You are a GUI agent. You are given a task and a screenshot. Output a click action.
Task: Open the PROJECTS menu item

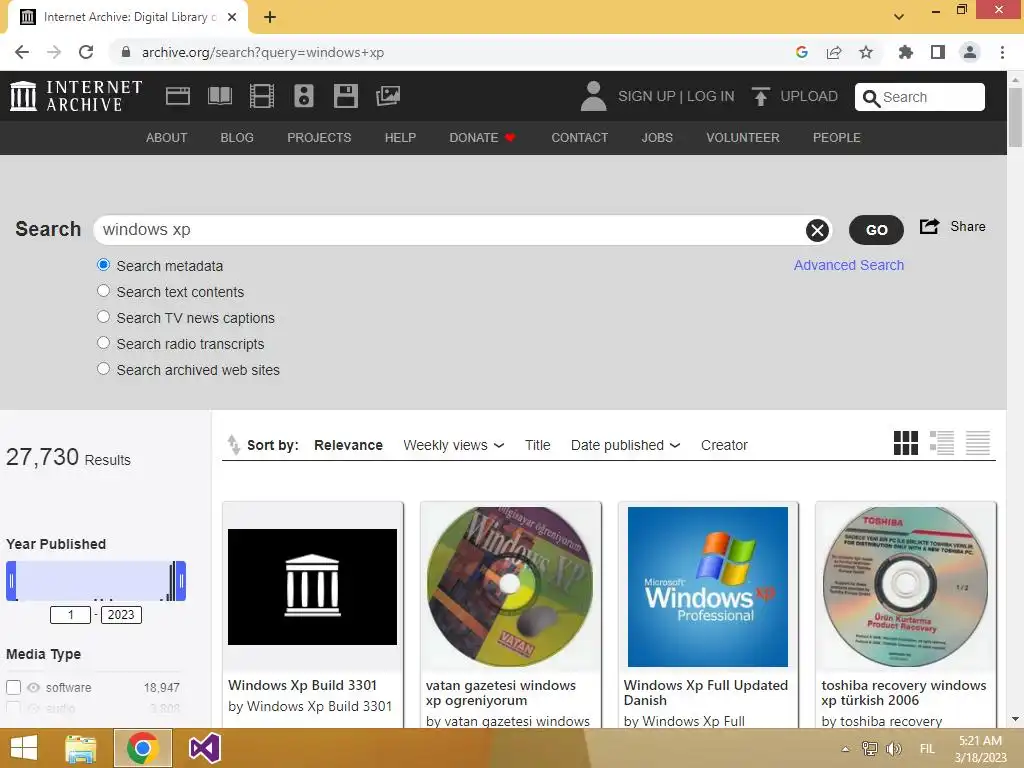(319, 138)
